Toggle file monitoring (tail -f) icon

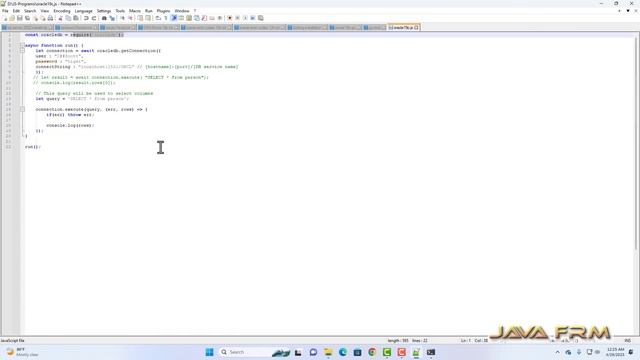pyautogui.click(x=220, y=18)
